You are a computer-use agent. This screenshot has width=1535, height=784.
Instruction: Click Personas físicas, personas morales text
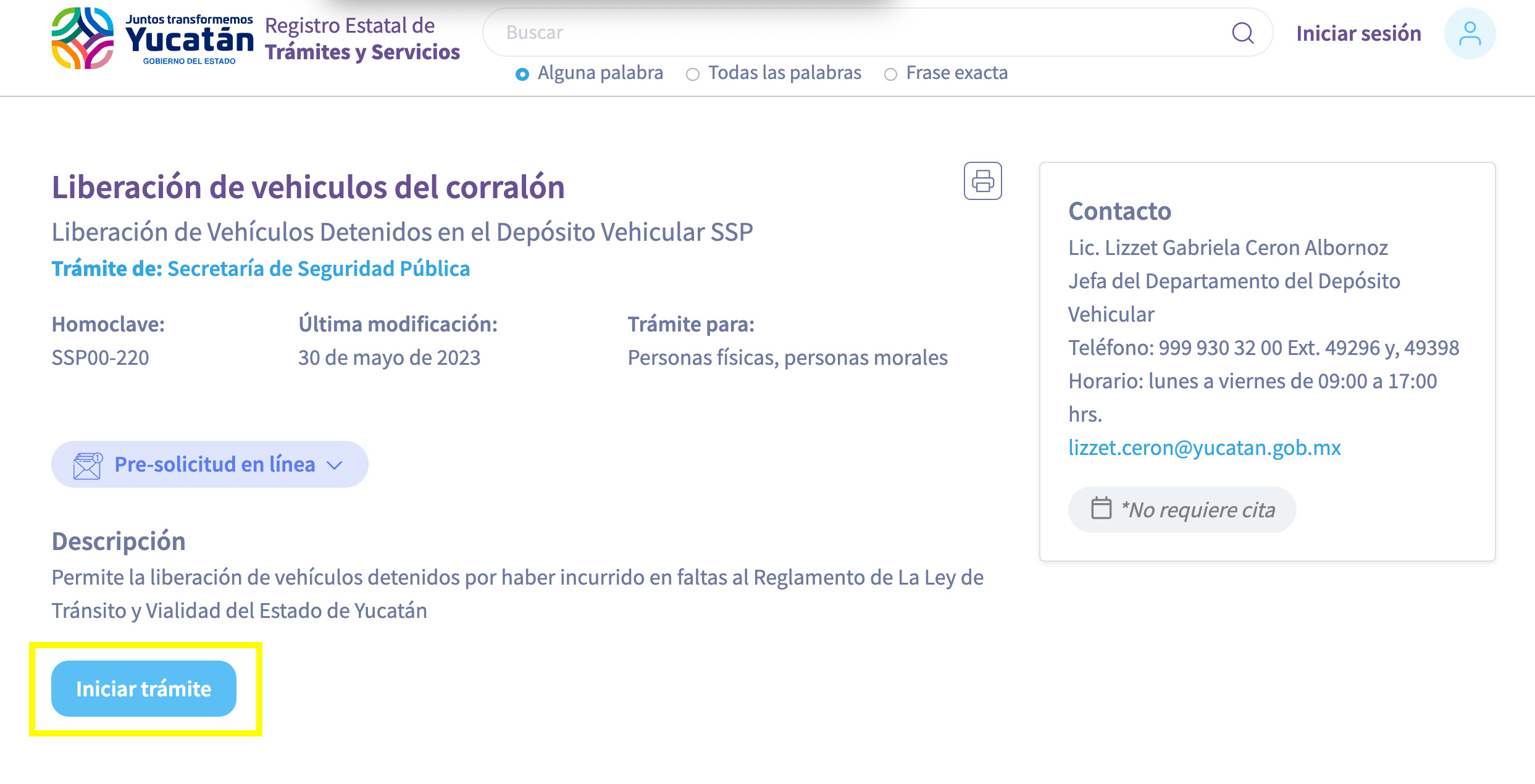coord(788,357)
